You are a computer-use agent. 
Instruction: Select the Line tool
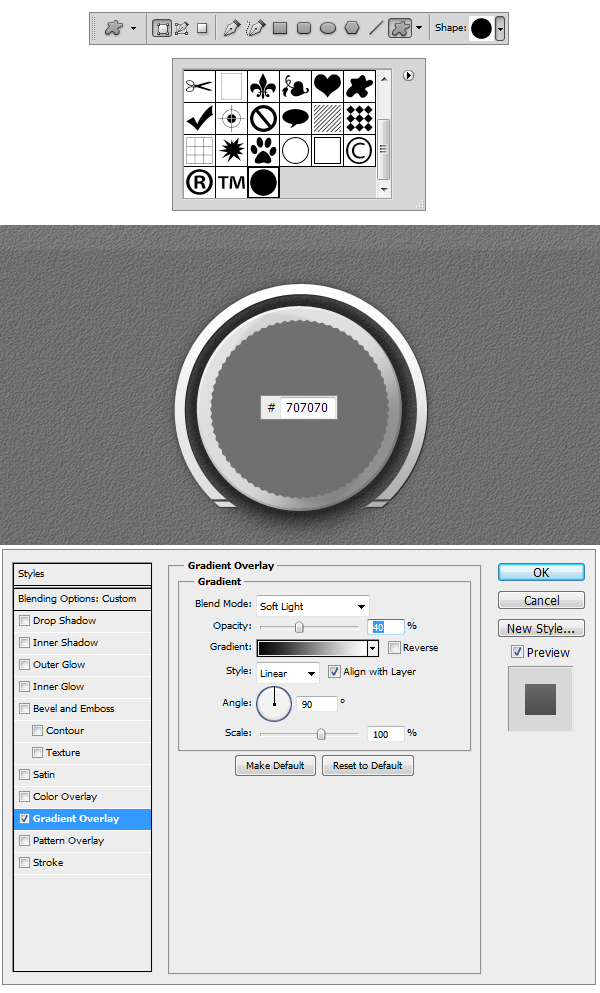tap(376, 28)
